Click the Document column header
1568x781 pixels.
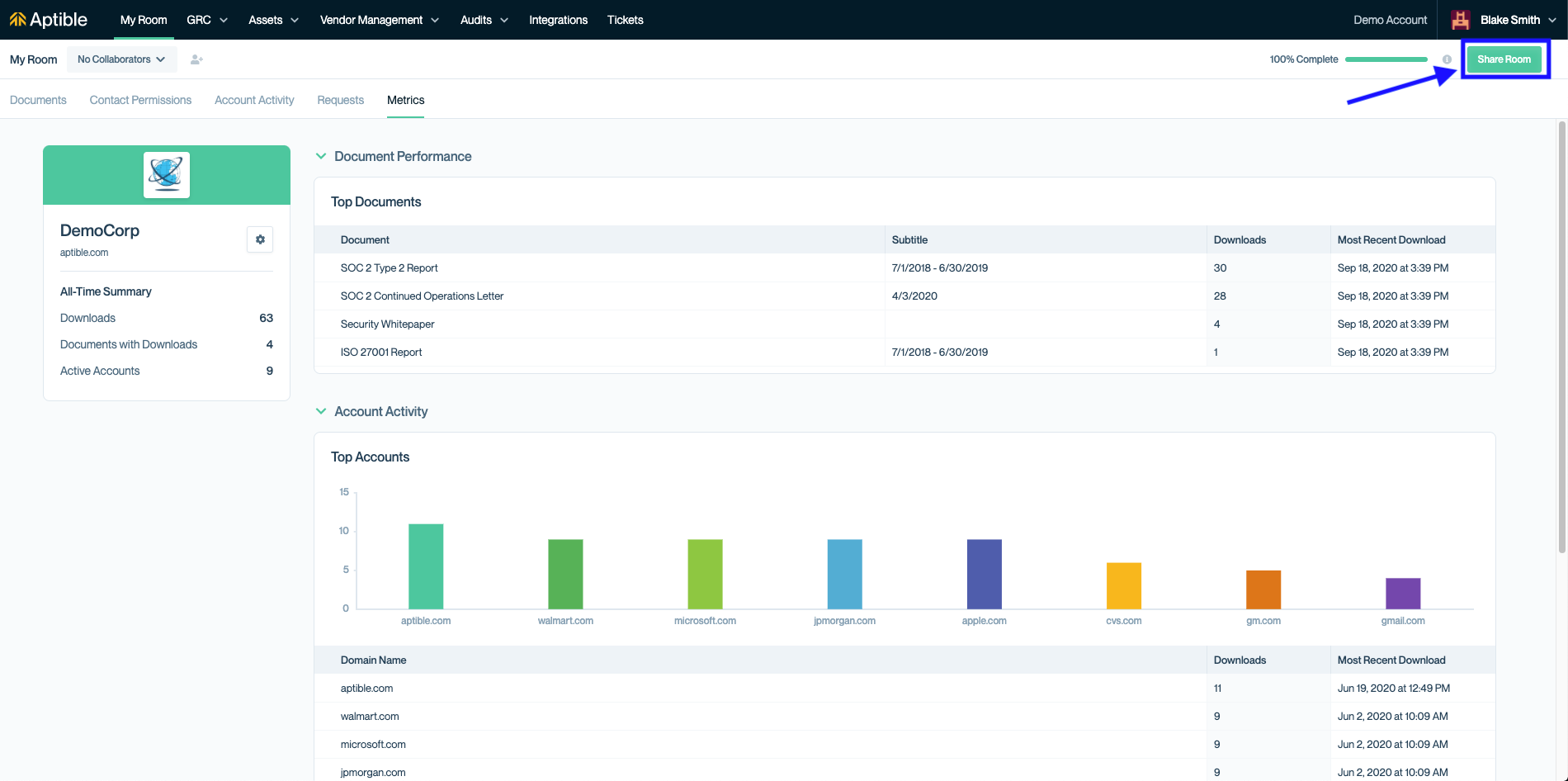coord(365,240)
